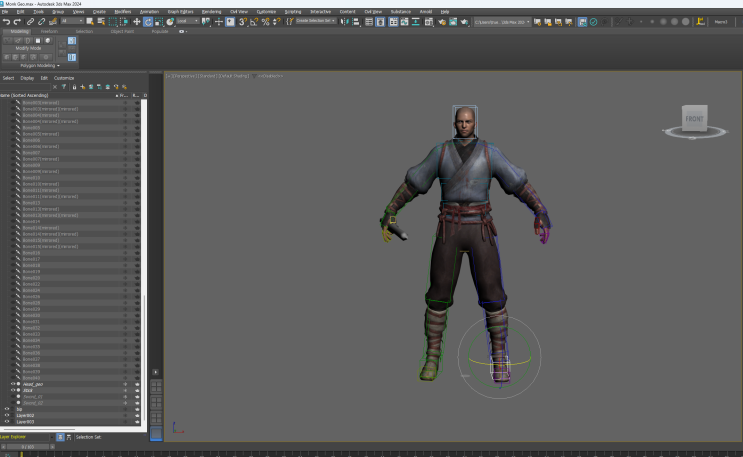Activate the Select and Rotate tool
Viewport: 743px width, 457px height.
point(148,22)
